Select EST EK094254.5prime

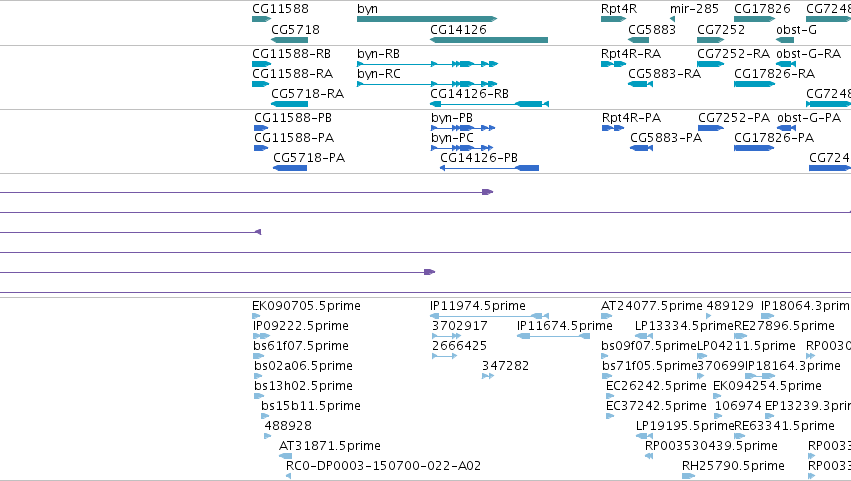tap(767, 385)
